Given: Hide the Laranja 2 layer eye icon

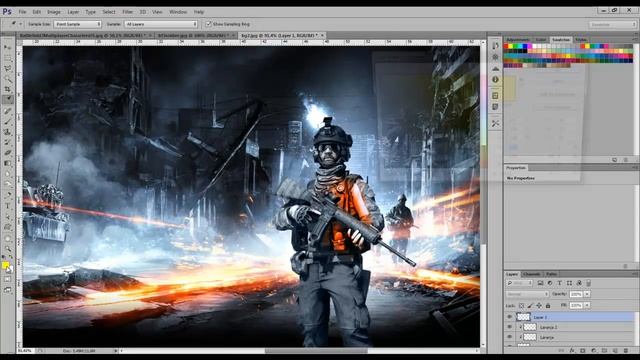Looking at the screenshot, I should click(509, 327).
